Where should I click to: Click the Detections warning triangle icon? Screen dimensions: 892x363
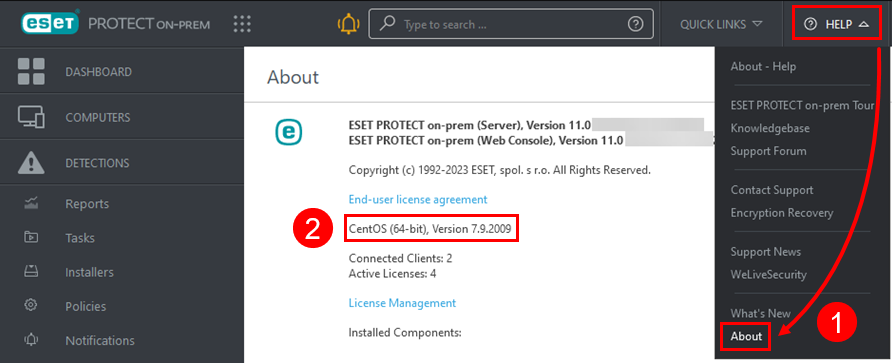[x=31, y=163]
